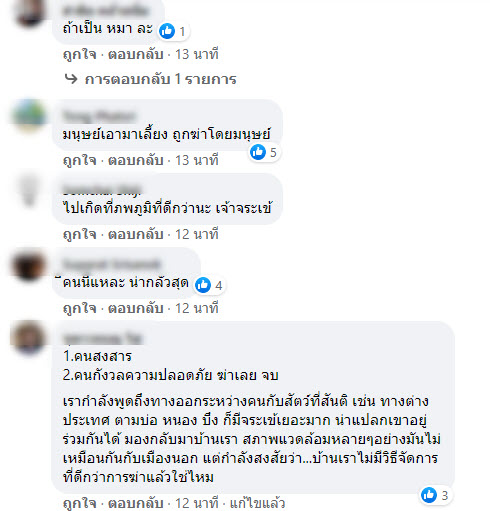Screen dimensions: 490x511
Task: Open avatar of 'คนนี่แหละ น่ากลัวสุด' commenter
Action: [x=29, y=266]
